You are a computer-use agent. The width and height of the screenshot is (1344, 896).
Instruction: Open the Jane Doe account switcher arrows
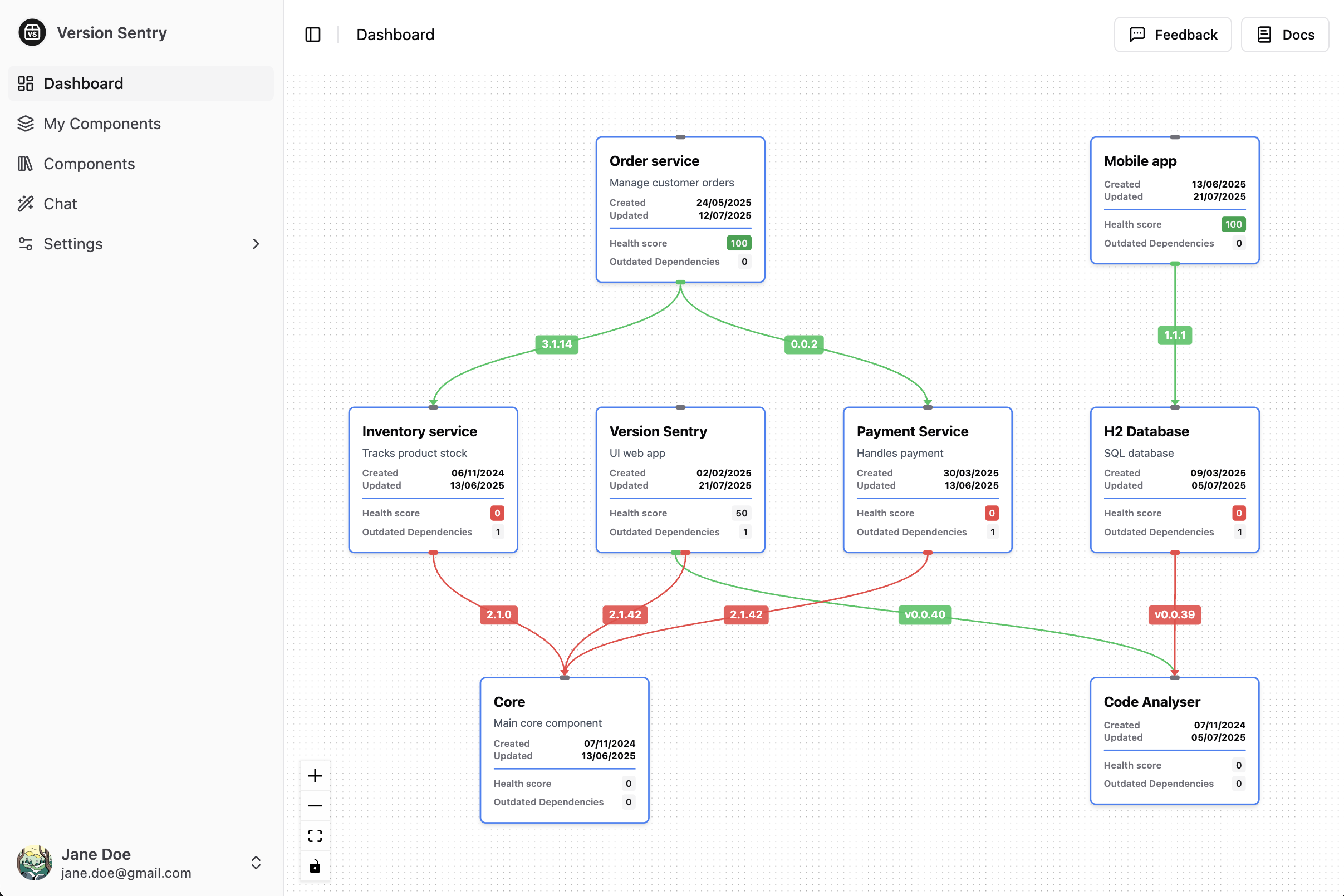click(256, 862)
